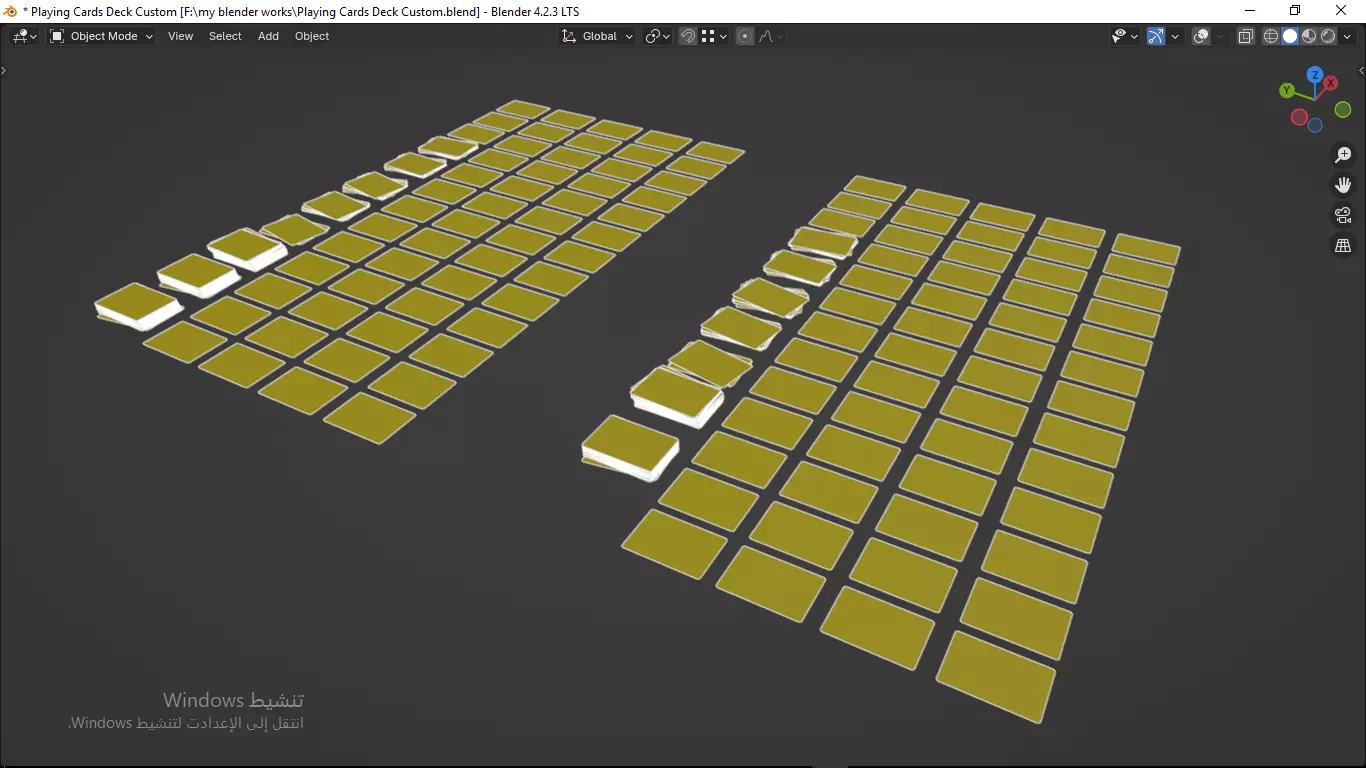Open the editor type selector

click(24, 36)
